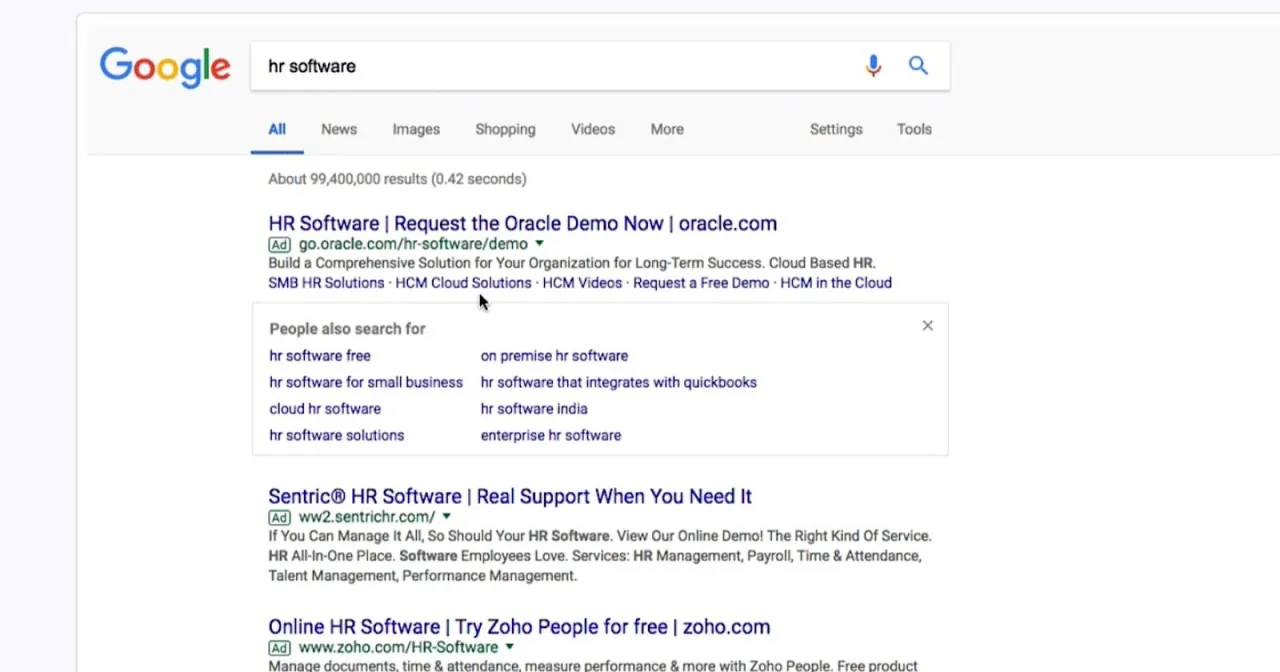The height and width of the screenshot is (672, 1280).
Task: Search hr software that integrates with quickbooks
Action: (x=618, y=382)
